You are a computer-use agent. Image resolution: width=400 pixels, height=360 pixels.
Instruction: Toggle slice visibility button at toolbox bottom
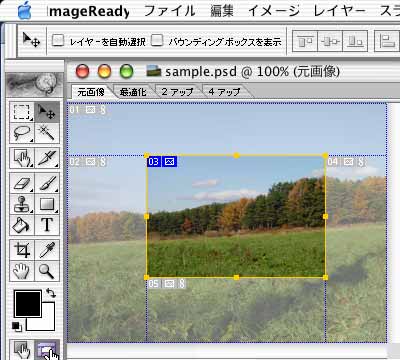47,350
